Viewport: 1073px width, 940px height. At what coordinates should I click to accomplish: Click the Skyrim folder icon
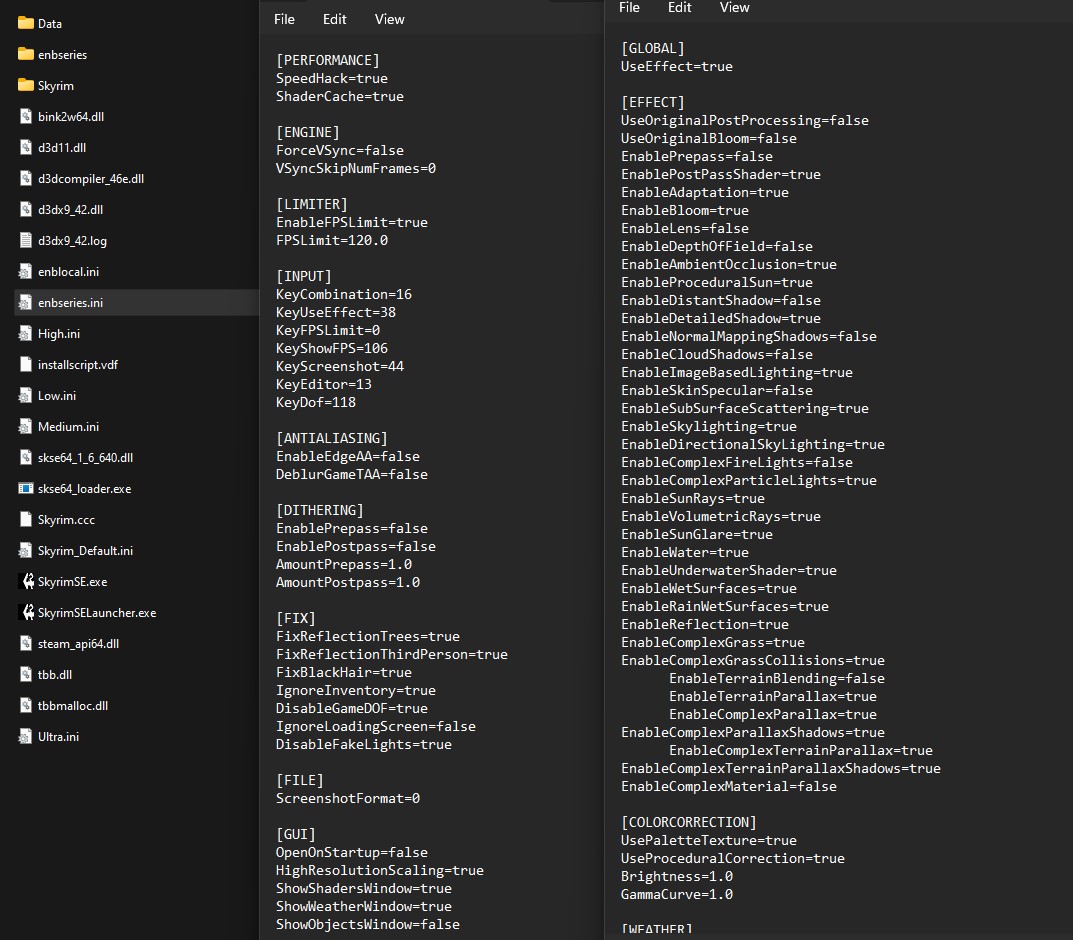26,85
